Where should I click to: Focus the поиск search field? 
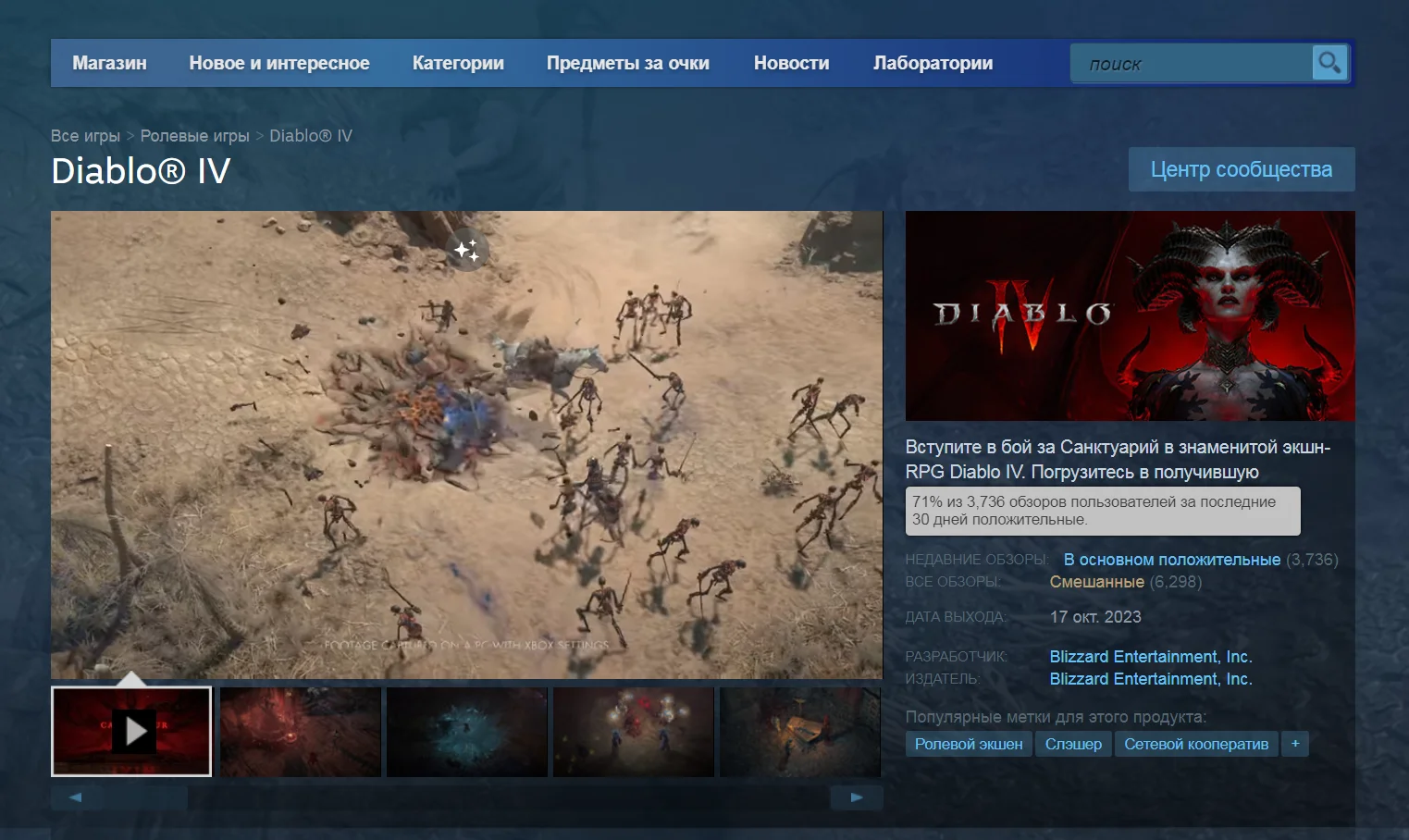click(1192, 64)
